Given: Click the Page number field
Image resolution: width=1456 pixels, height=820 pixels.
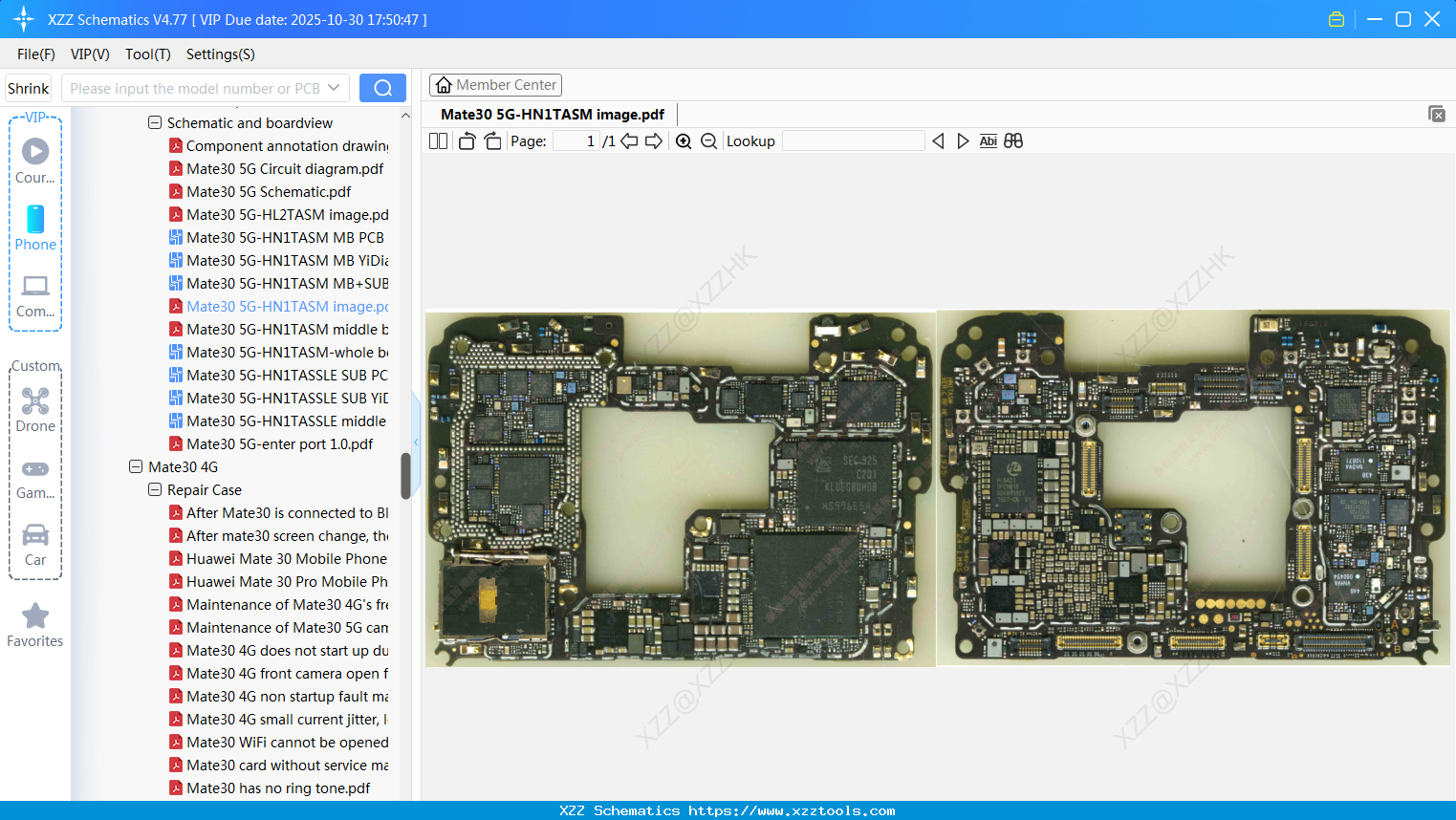Looking at the screenshot, I should pos(576,140).
